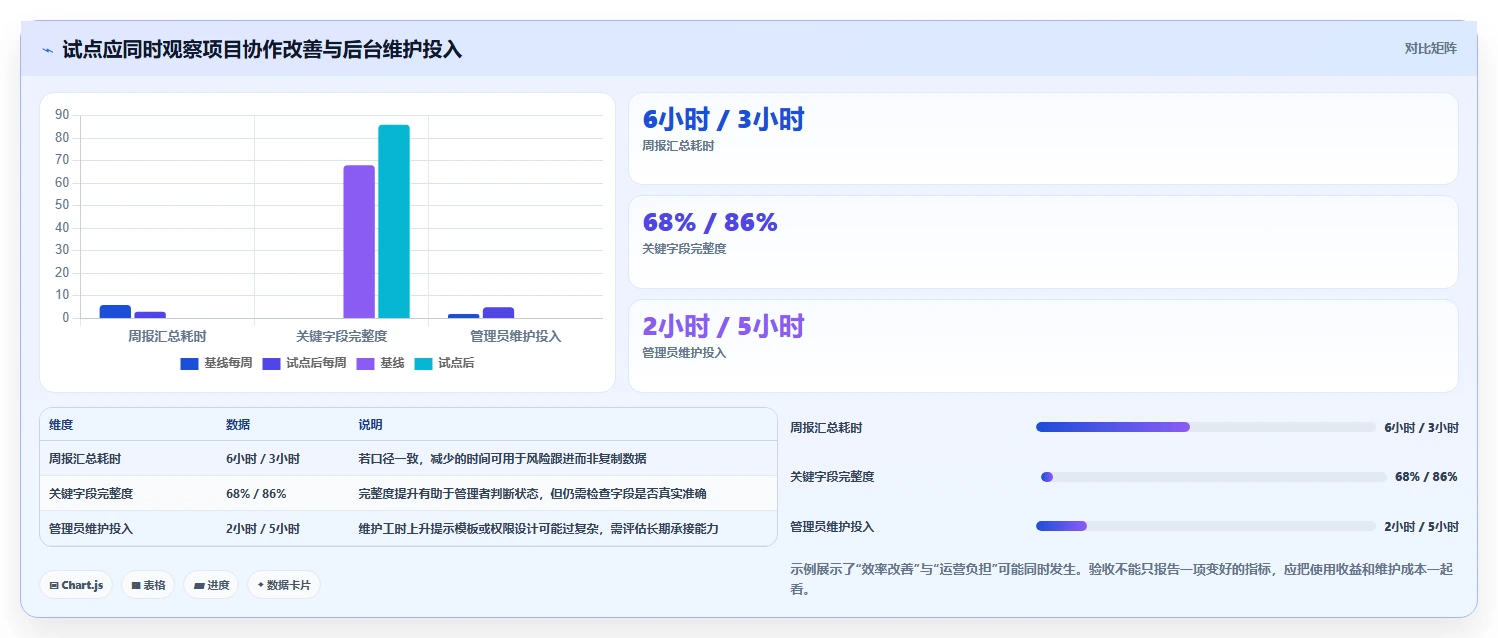Click the 对比矩阵 label in the header

click(x=1431, y=48)
